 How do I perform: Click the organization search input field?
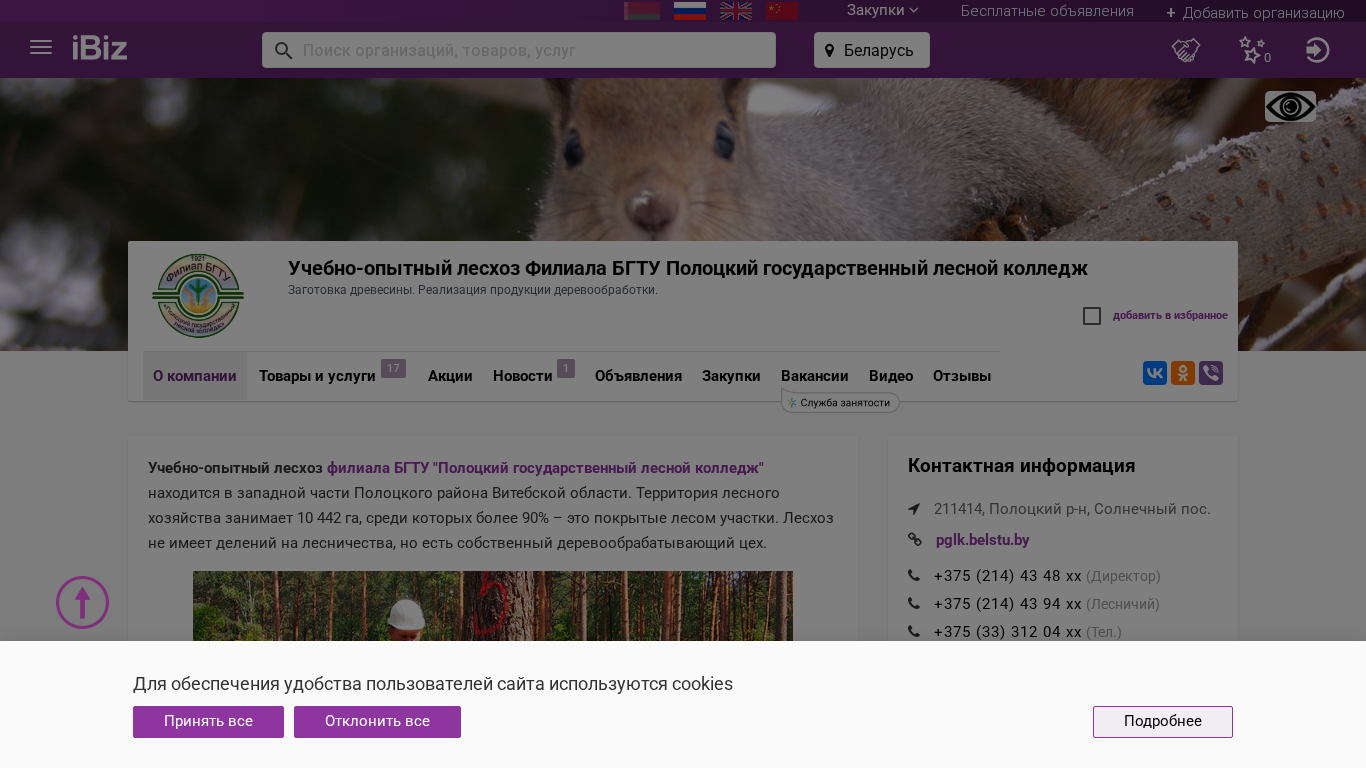coord(530,50)
